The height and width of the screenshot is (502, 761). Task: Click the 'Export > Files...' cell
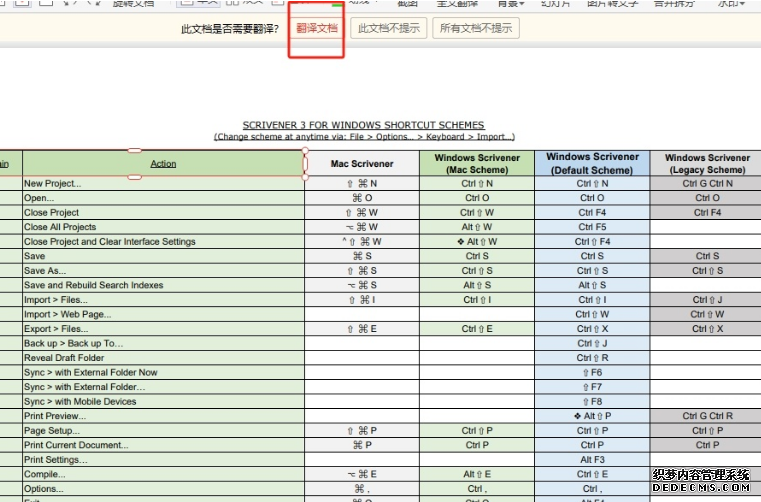(163, 329)
